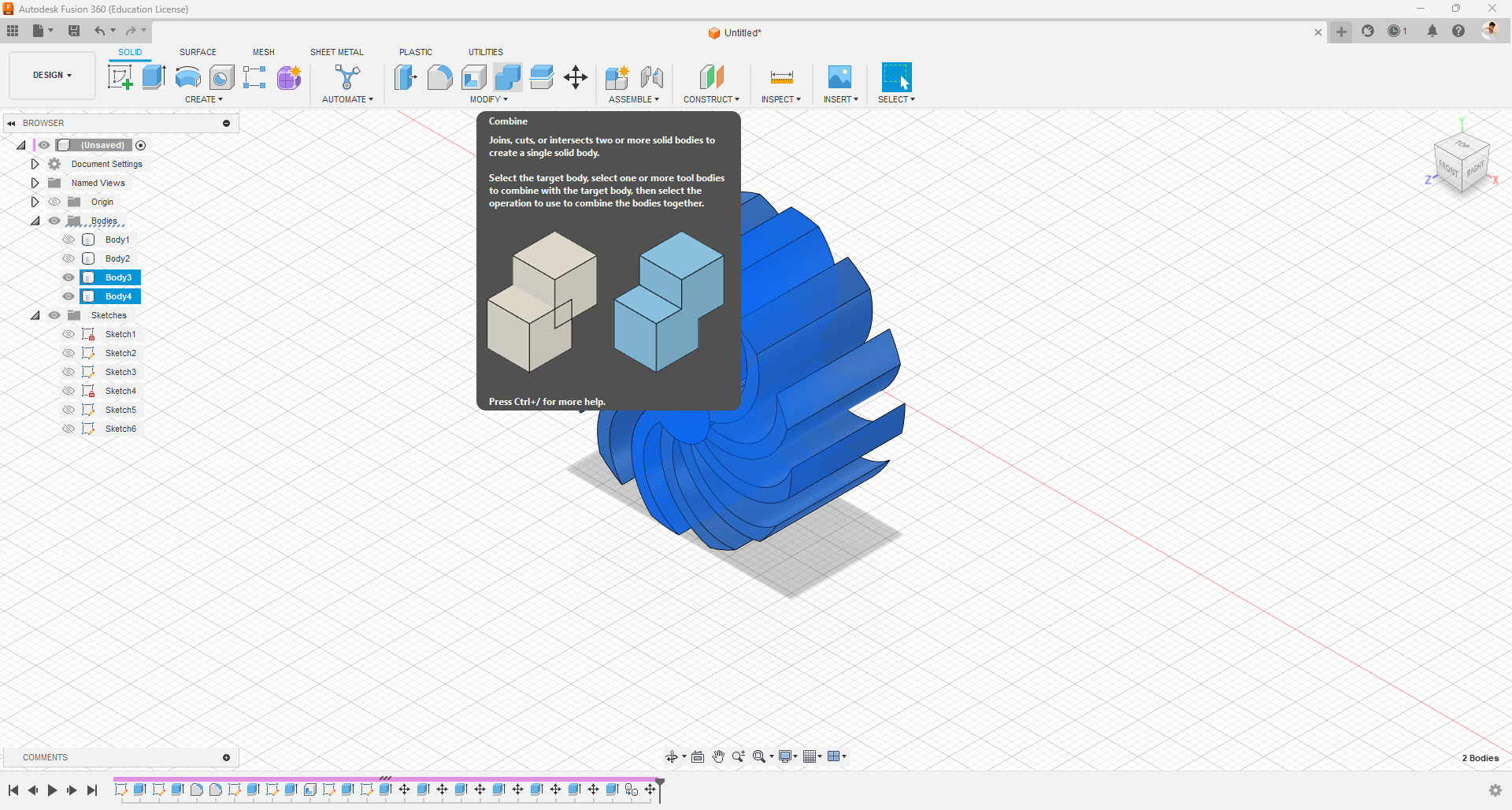Open the PLASTIC tab

[416, 52]
